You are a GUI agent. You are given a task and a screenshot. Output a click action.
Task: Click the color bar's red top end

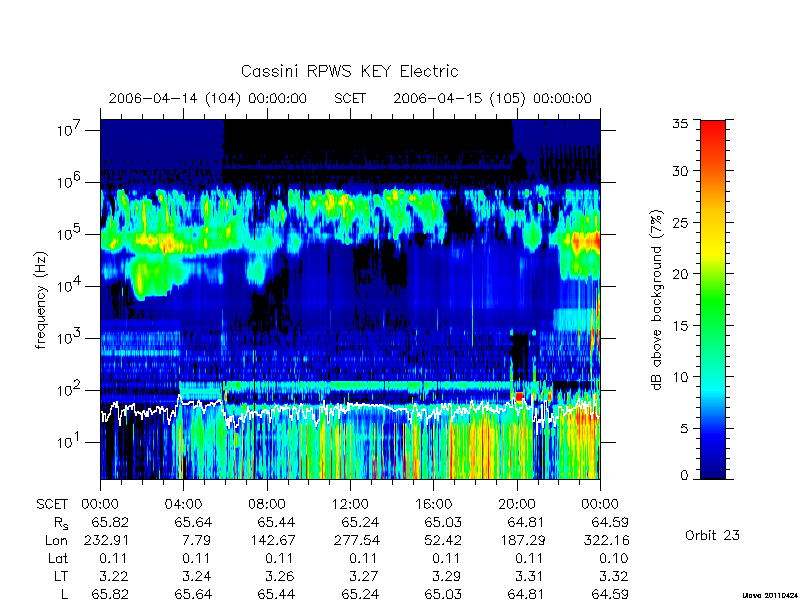tap(713, 125)
